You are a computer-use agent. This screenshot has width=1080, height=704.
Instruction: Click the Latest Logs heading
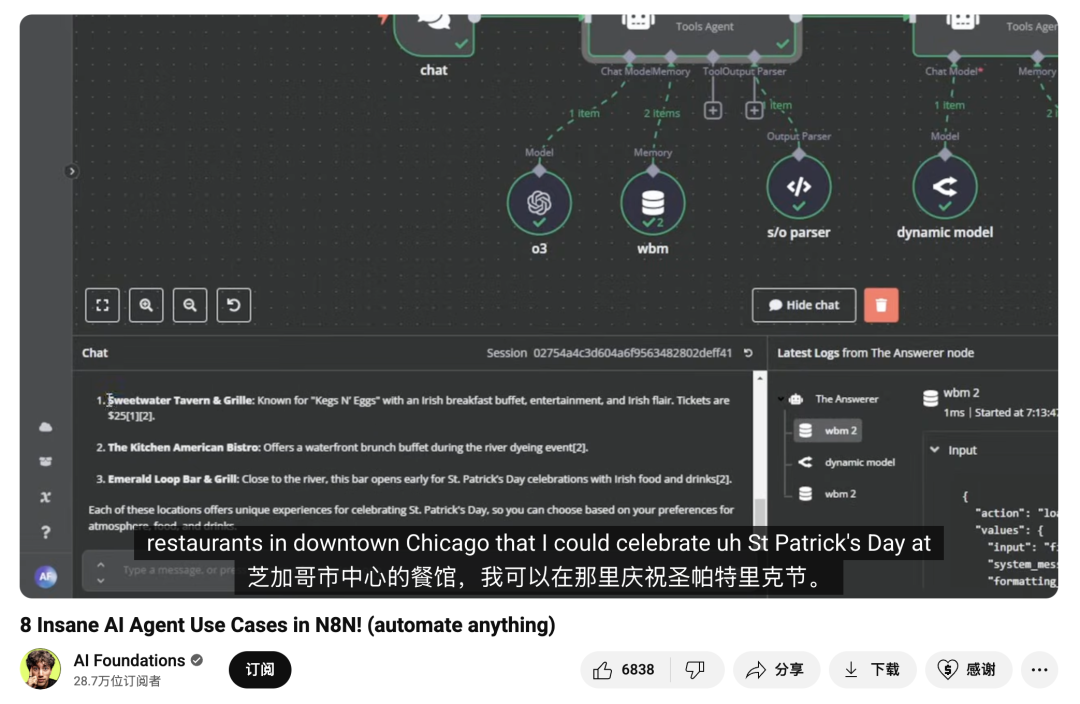[x=875, y=353]
